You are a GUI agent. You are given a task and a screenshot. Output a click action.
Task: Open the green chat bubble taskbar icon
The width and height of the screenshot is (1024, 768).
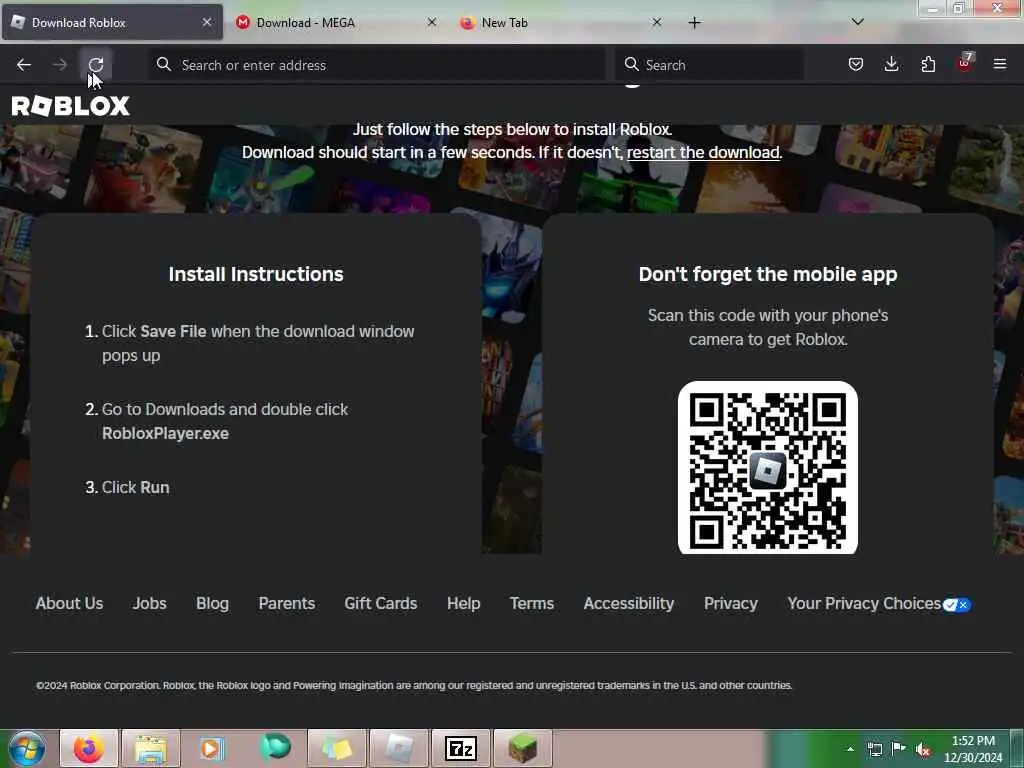coord(275,748)
